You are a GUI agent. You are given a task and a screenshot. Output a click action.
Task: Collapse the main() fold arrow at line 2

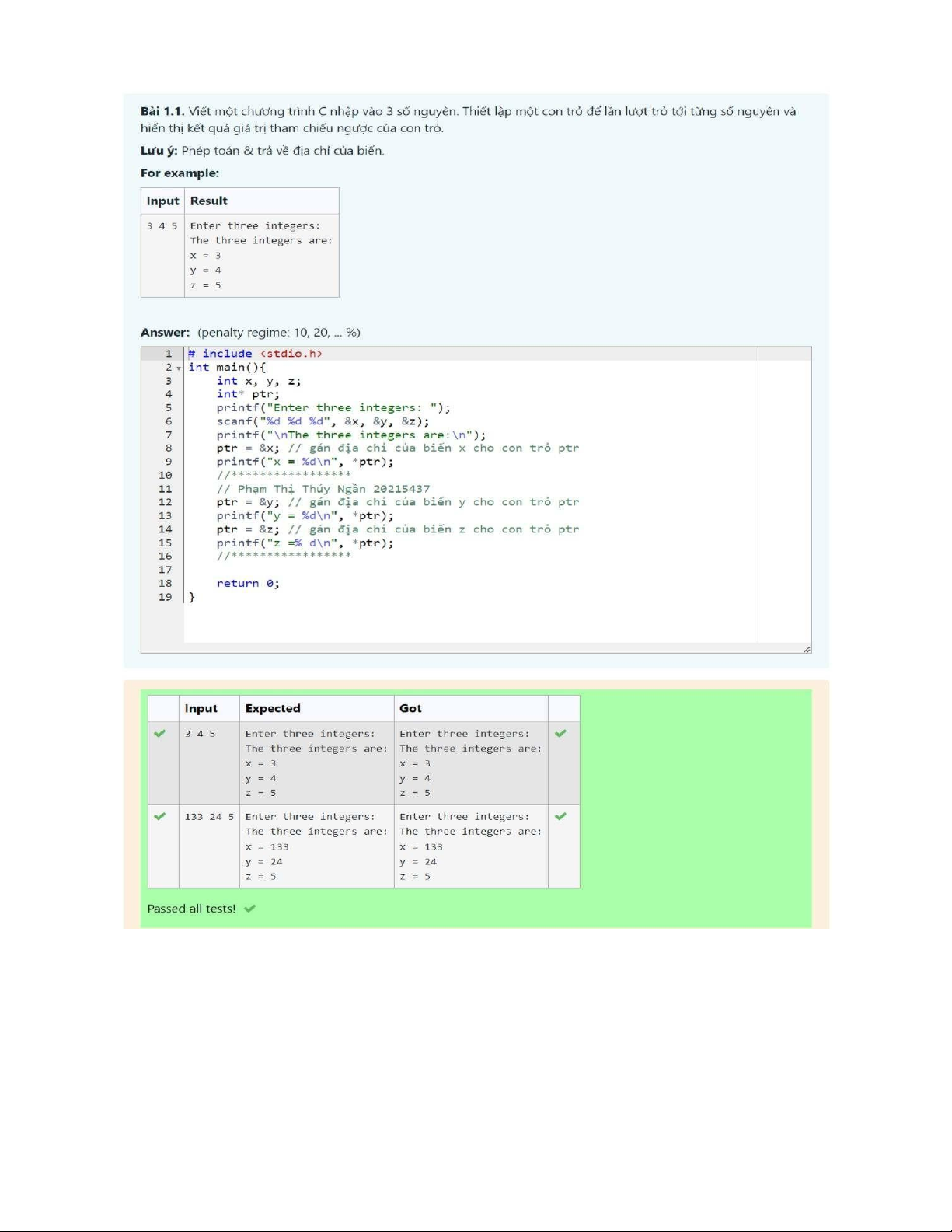(179, 368)
